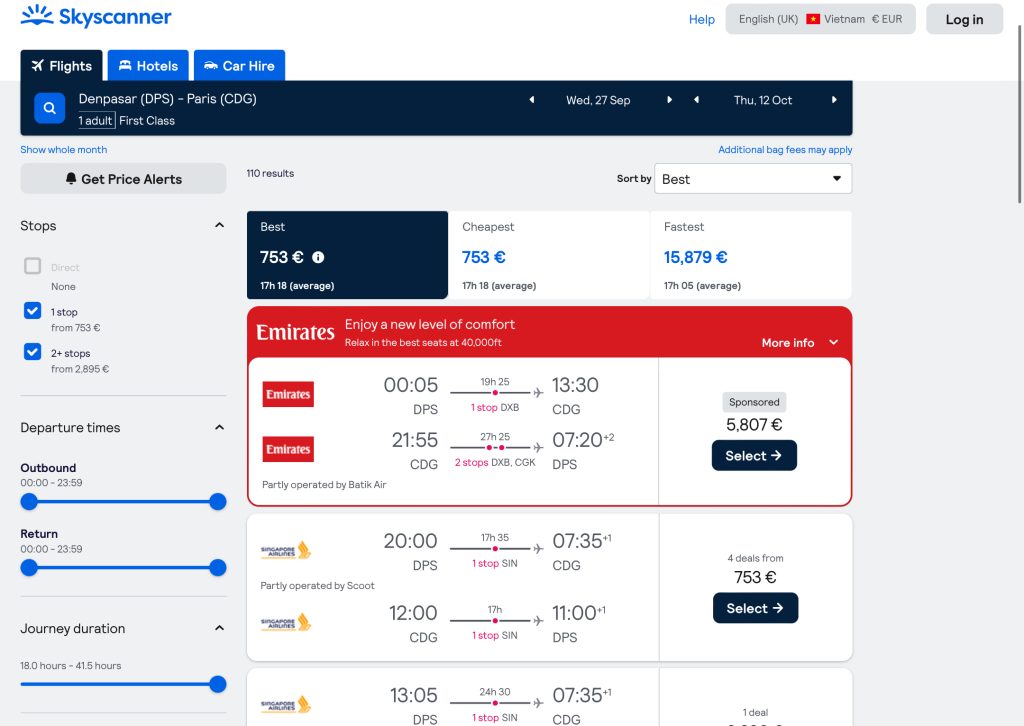The height and width of the screenshot is (726, 1024).
Task: Collapse the Stops filter section
Action: 219,226
